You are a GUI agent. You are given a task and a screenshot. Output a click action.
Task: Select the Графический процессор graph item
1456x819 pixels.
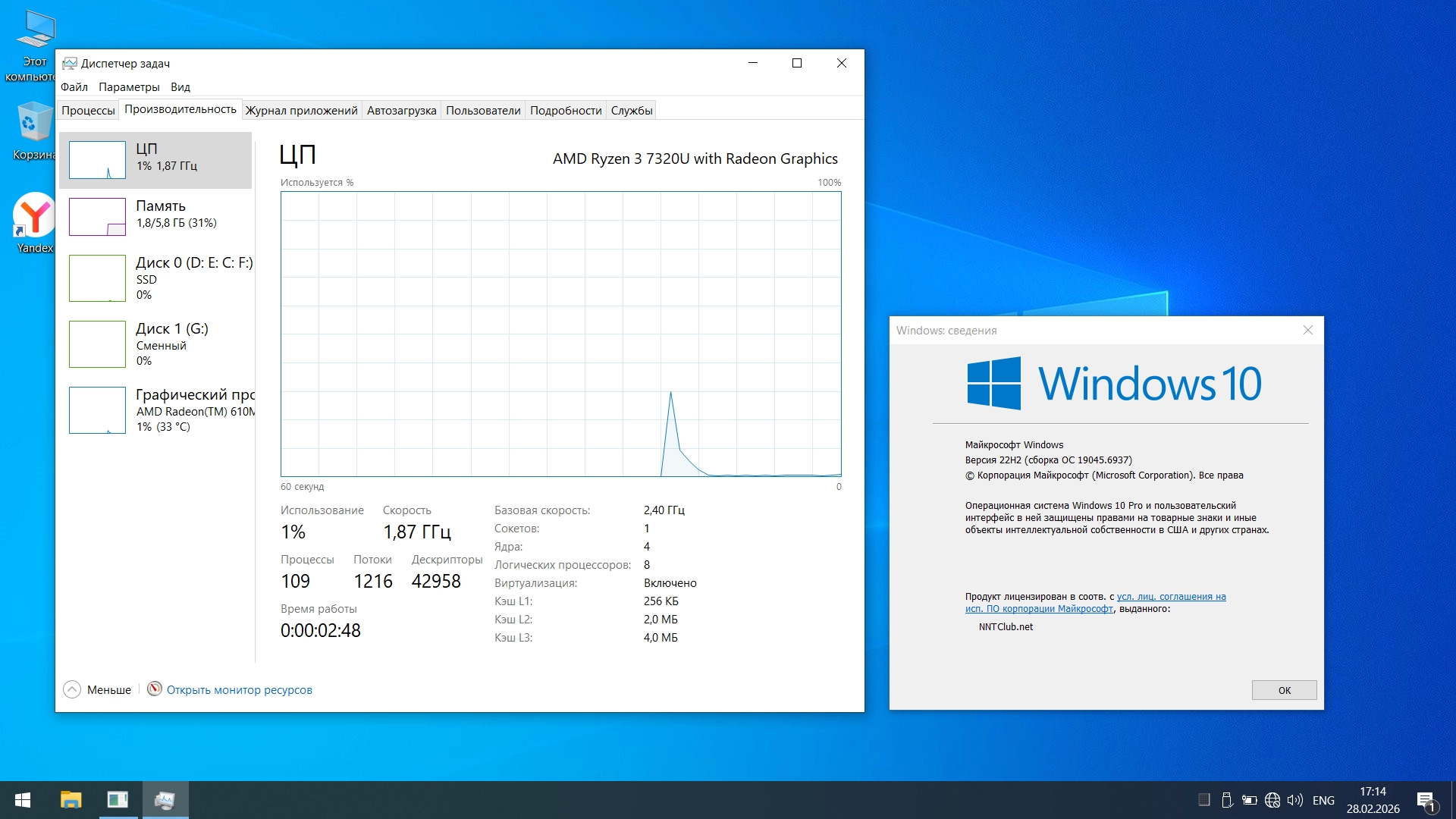click(97, 410)
